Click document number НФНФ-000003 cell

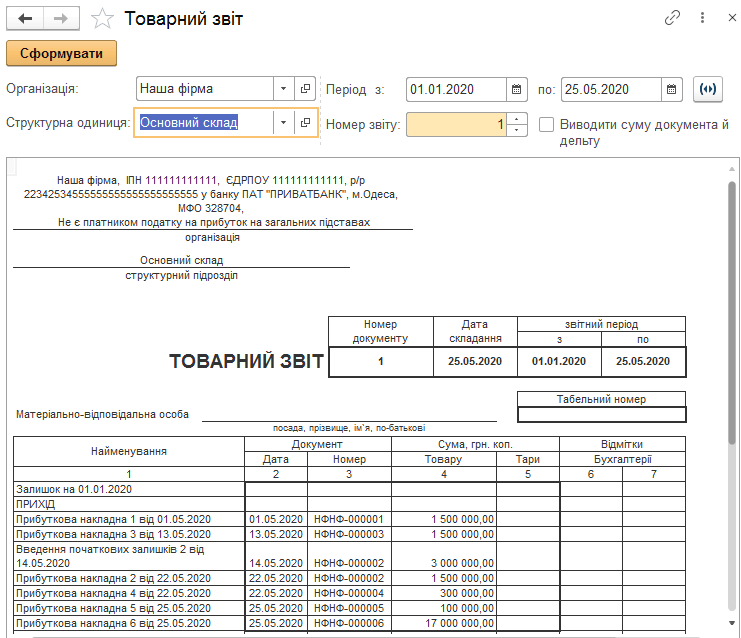pos(349,535)
